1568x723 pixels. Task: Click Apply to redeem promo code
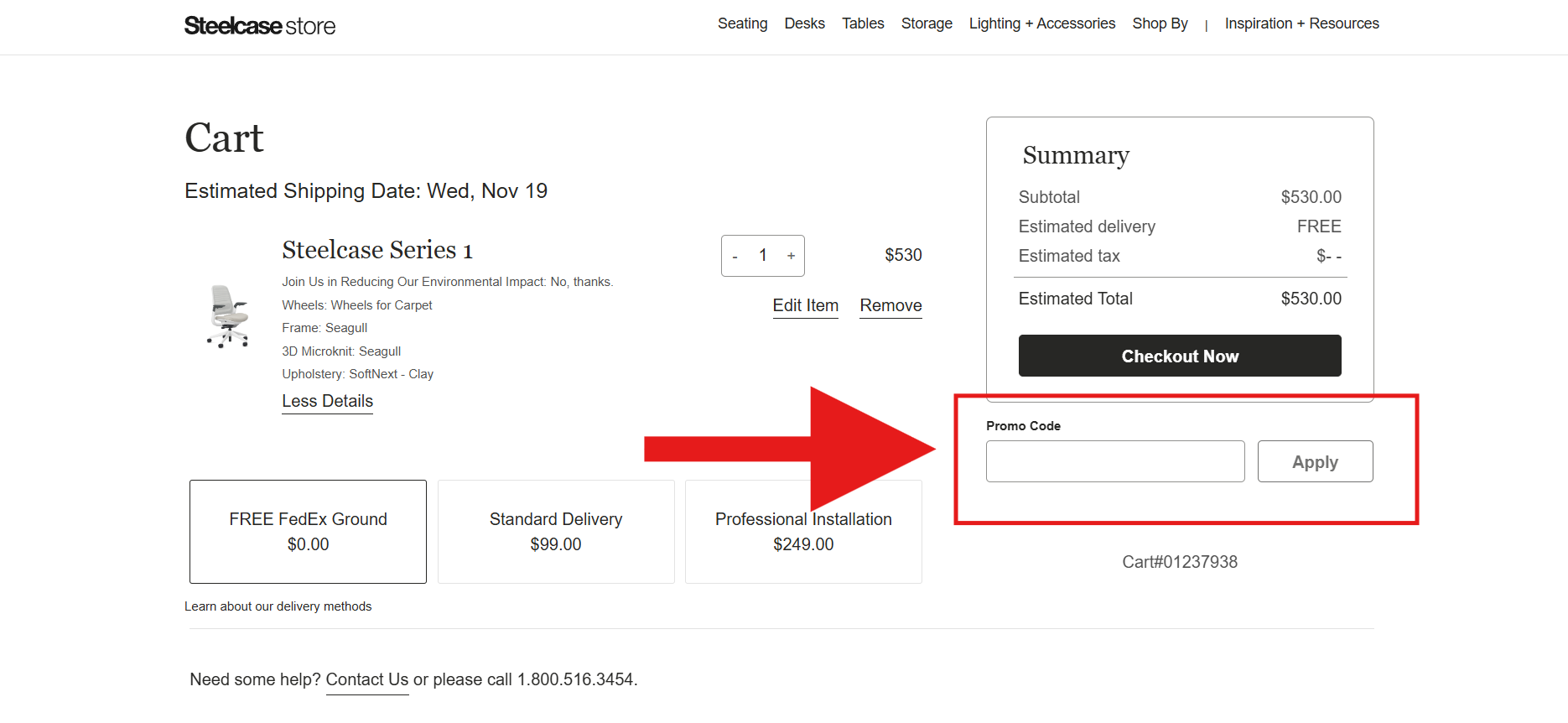click(x=1314, y=461)
